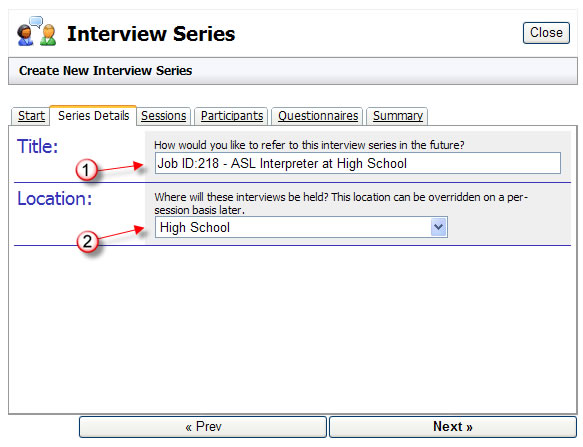Click the Location dropdown arrow button
The width and height of the screenshot is (583, 447).
coord(438,227)
